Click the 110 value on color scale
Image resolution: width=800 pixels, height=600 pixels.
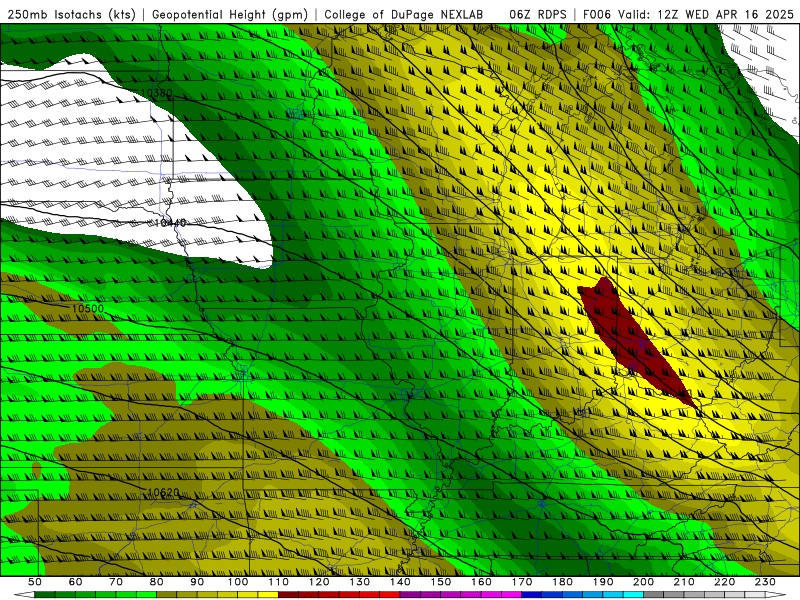click(x=278, y=582)
